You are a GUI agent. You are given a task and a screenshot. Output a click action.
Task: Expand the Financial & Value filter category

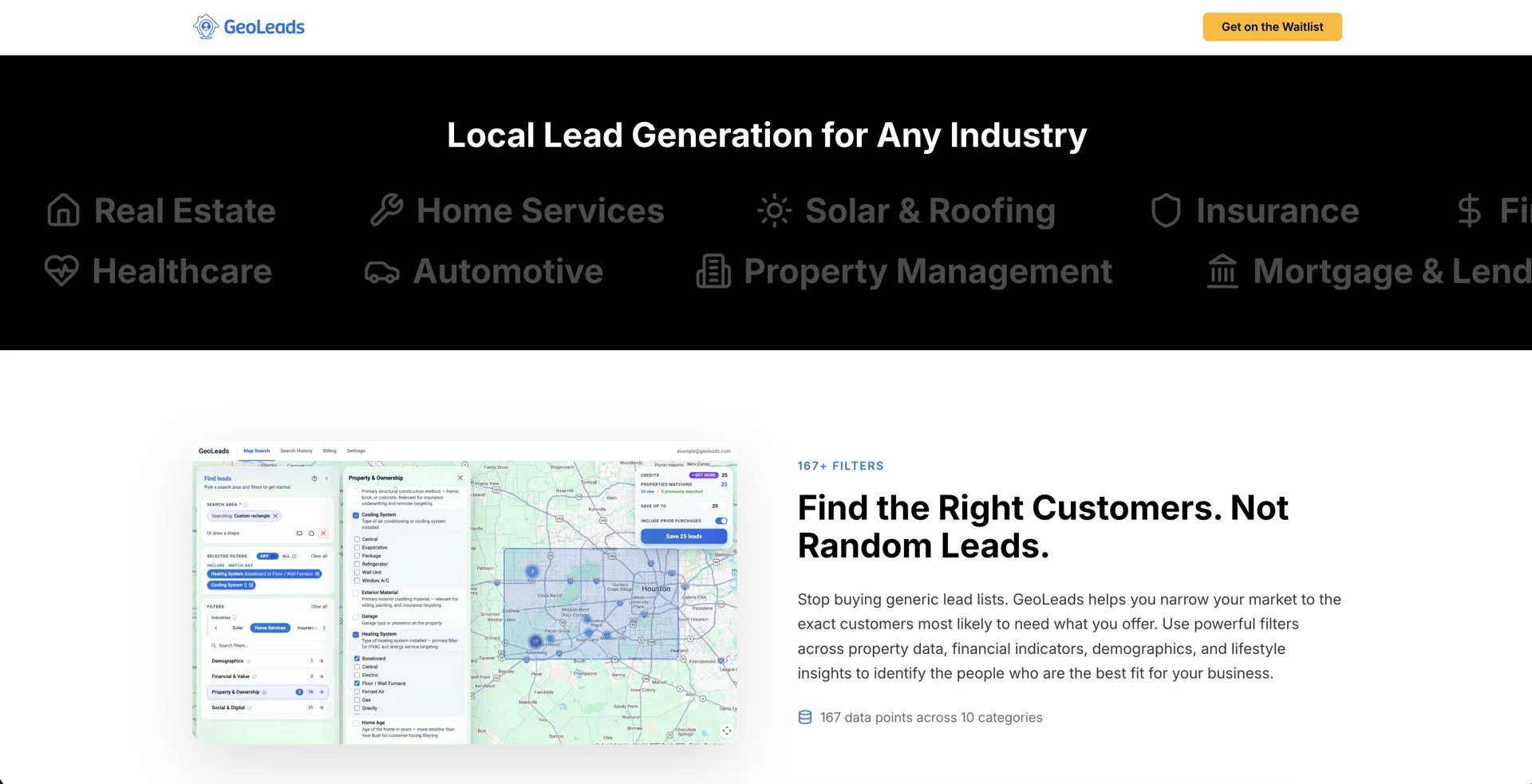coord(267,676)
